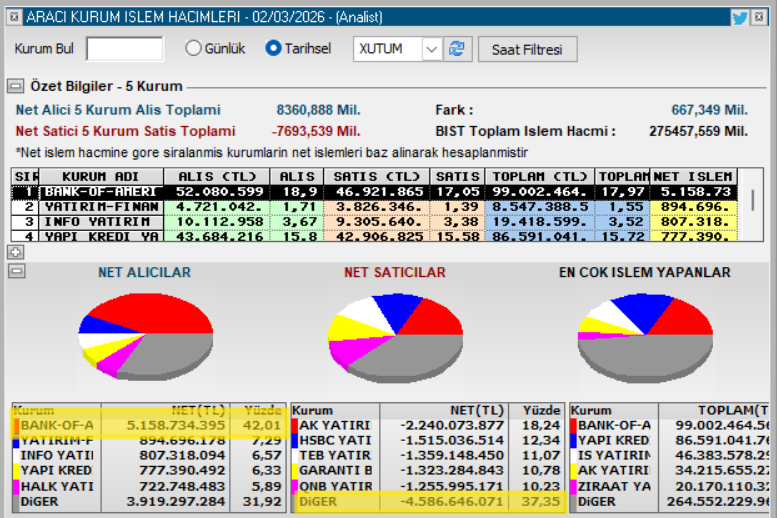Open the XUTUM index dropdown
The width and height of the screenshot is (777, 518).
point(432,49)
